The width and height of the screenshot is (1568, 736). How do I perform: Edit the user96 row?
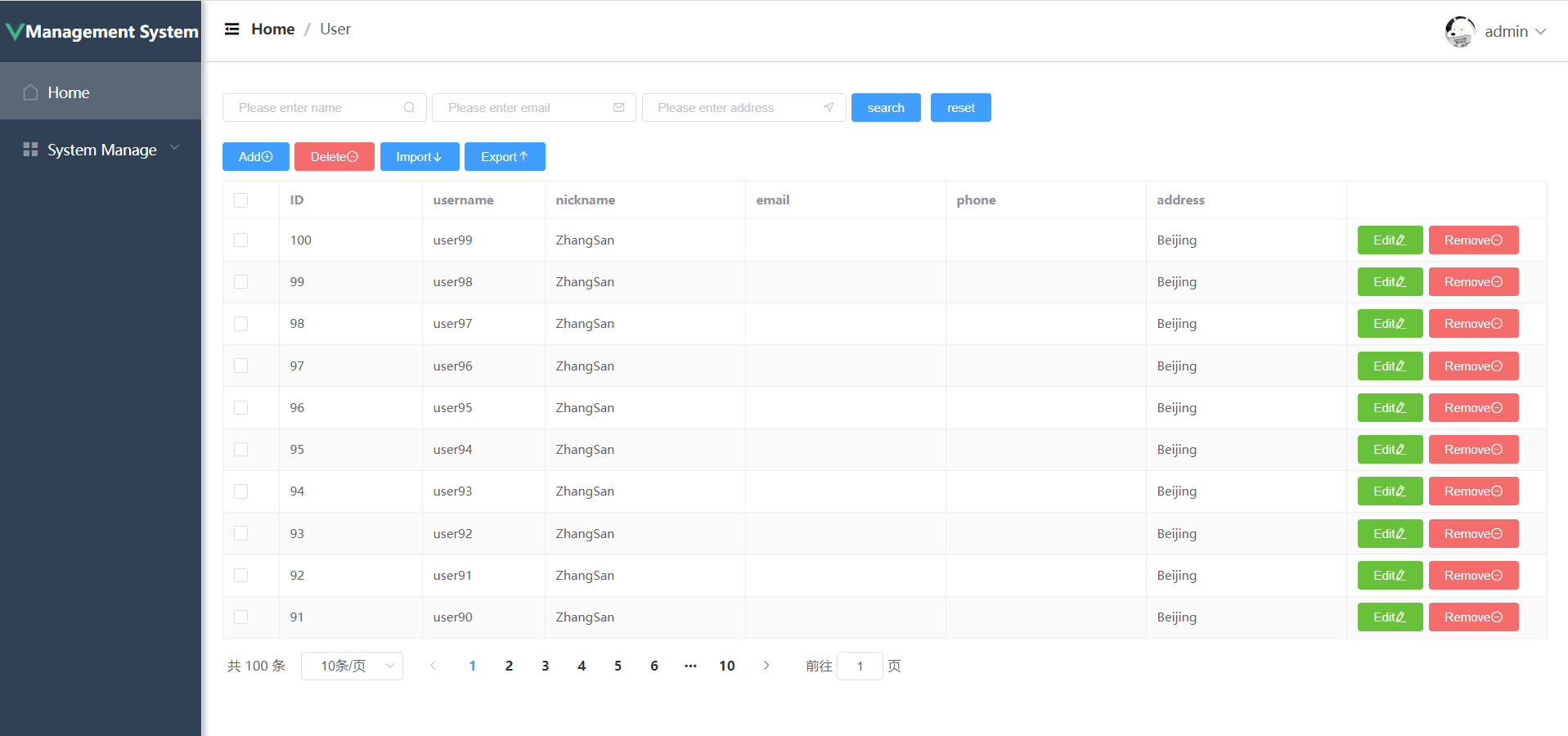[x=1390, y=366]
